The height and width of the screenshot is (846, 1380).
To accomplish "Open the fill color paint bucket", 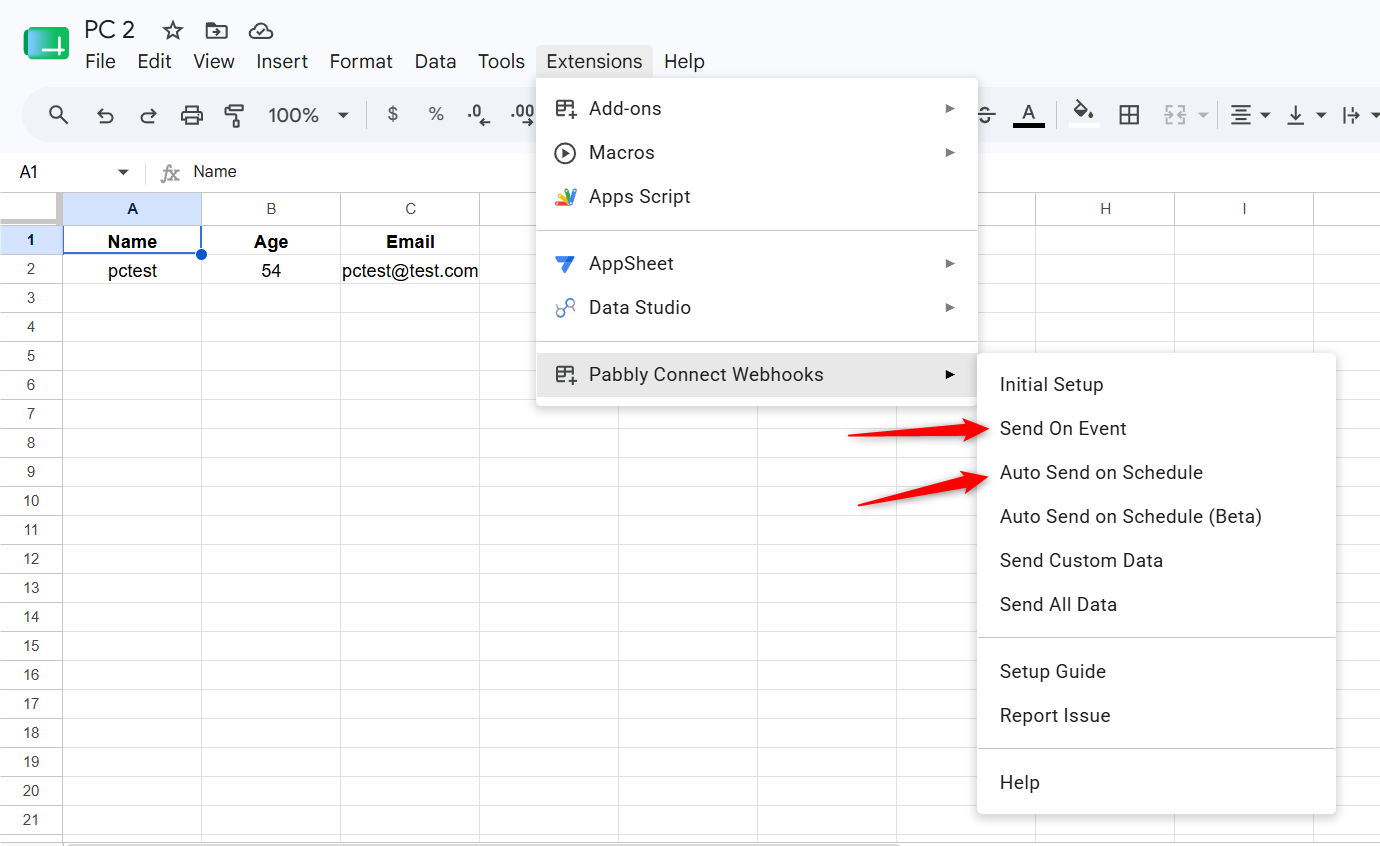I will tap(1083, 113).
